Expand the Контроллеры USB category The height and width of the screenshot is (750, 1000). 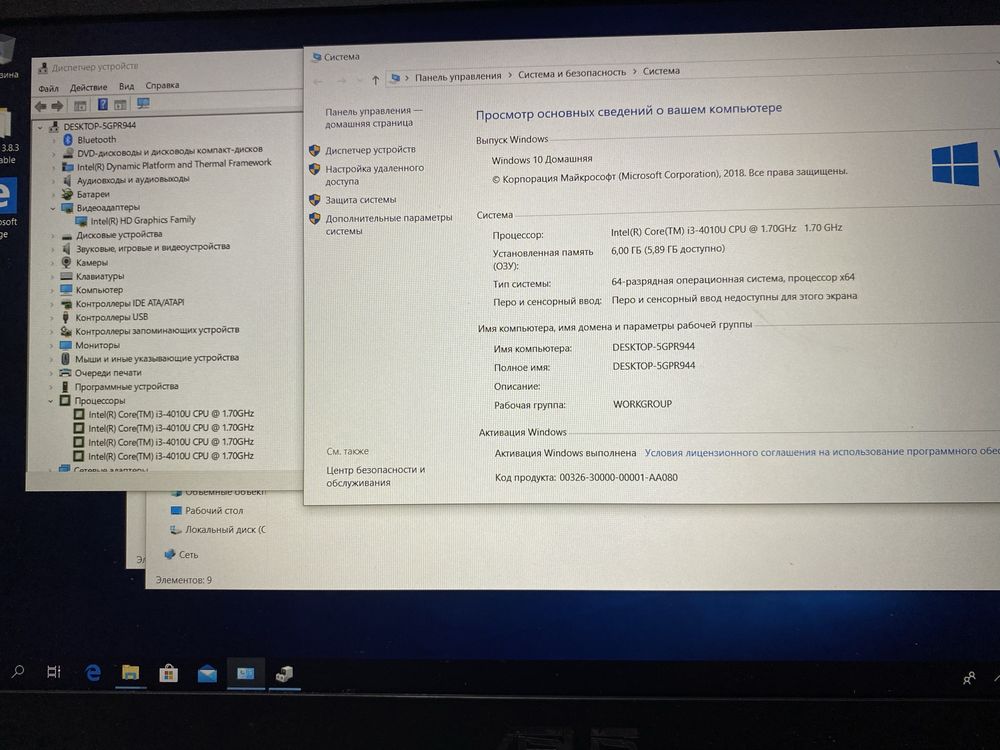pos(52,318)
